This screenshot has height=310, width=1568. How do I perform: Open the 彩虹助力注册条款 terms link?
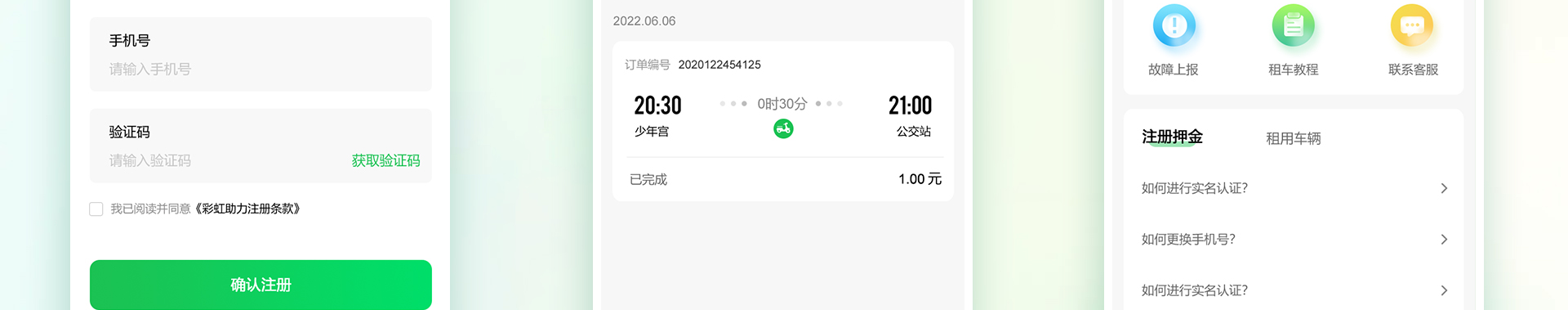point(247,209)
